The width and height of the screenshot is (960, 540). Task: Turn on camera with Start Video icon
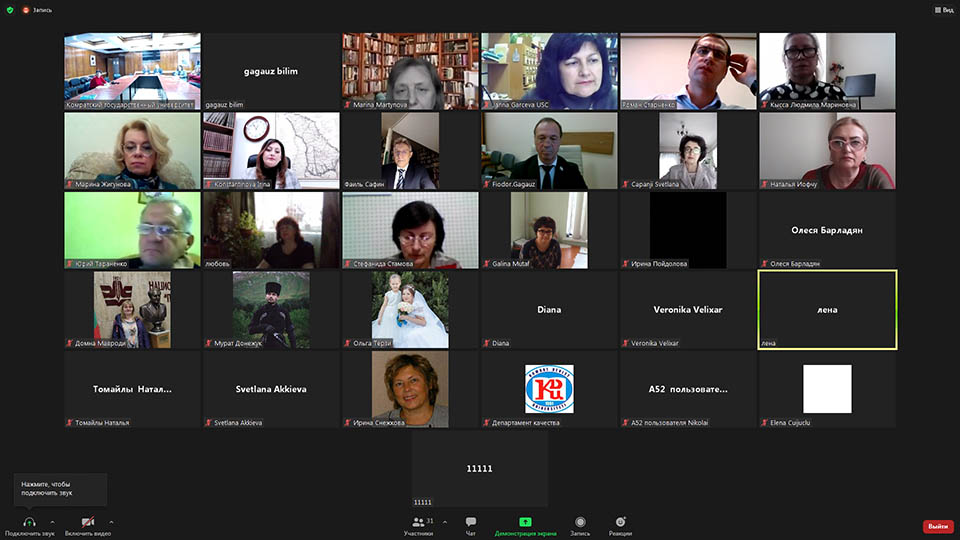(x=87, y=522)
